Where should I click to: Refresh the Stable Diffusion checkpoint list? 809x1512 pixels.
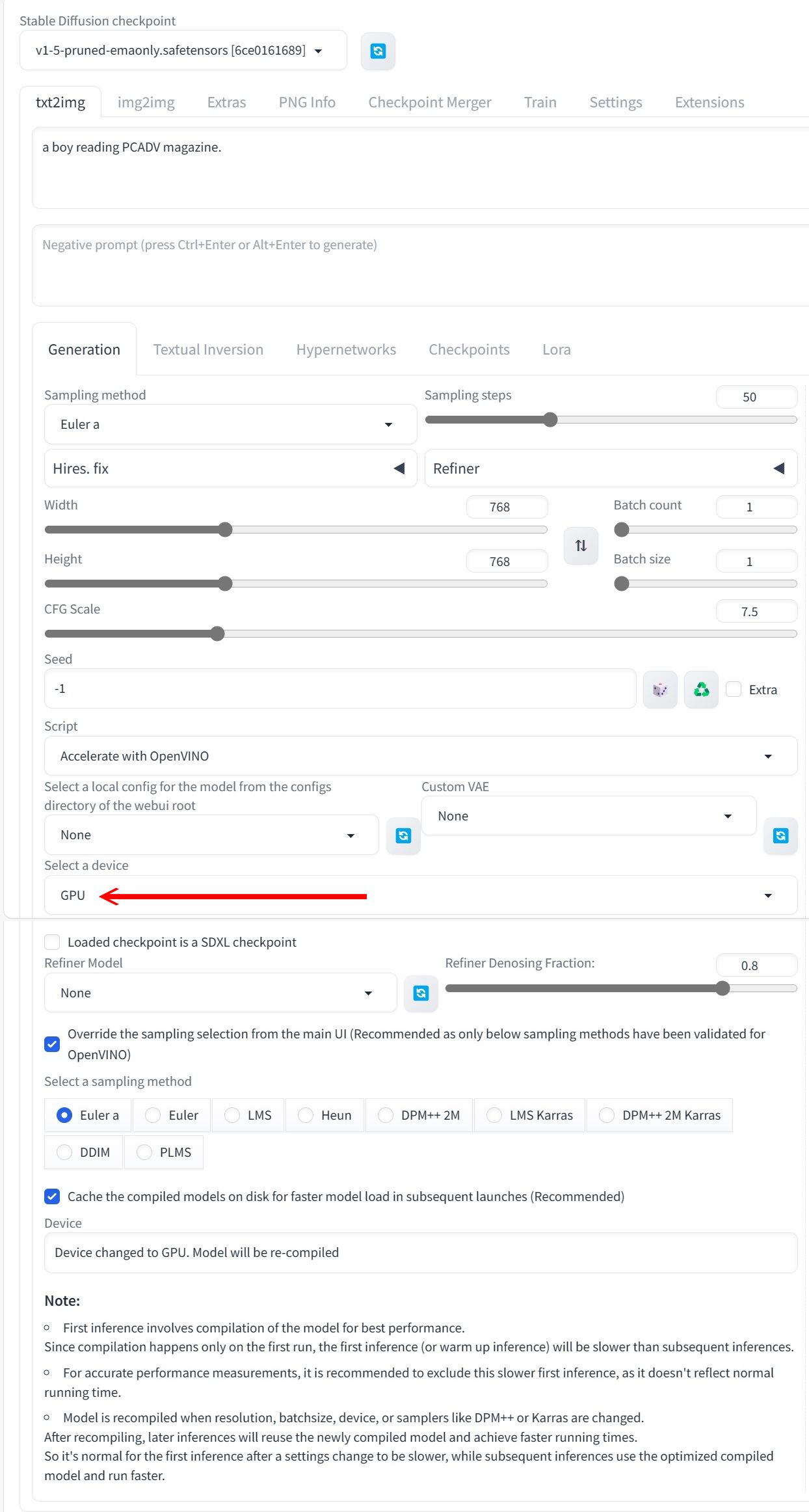(378, 51)
